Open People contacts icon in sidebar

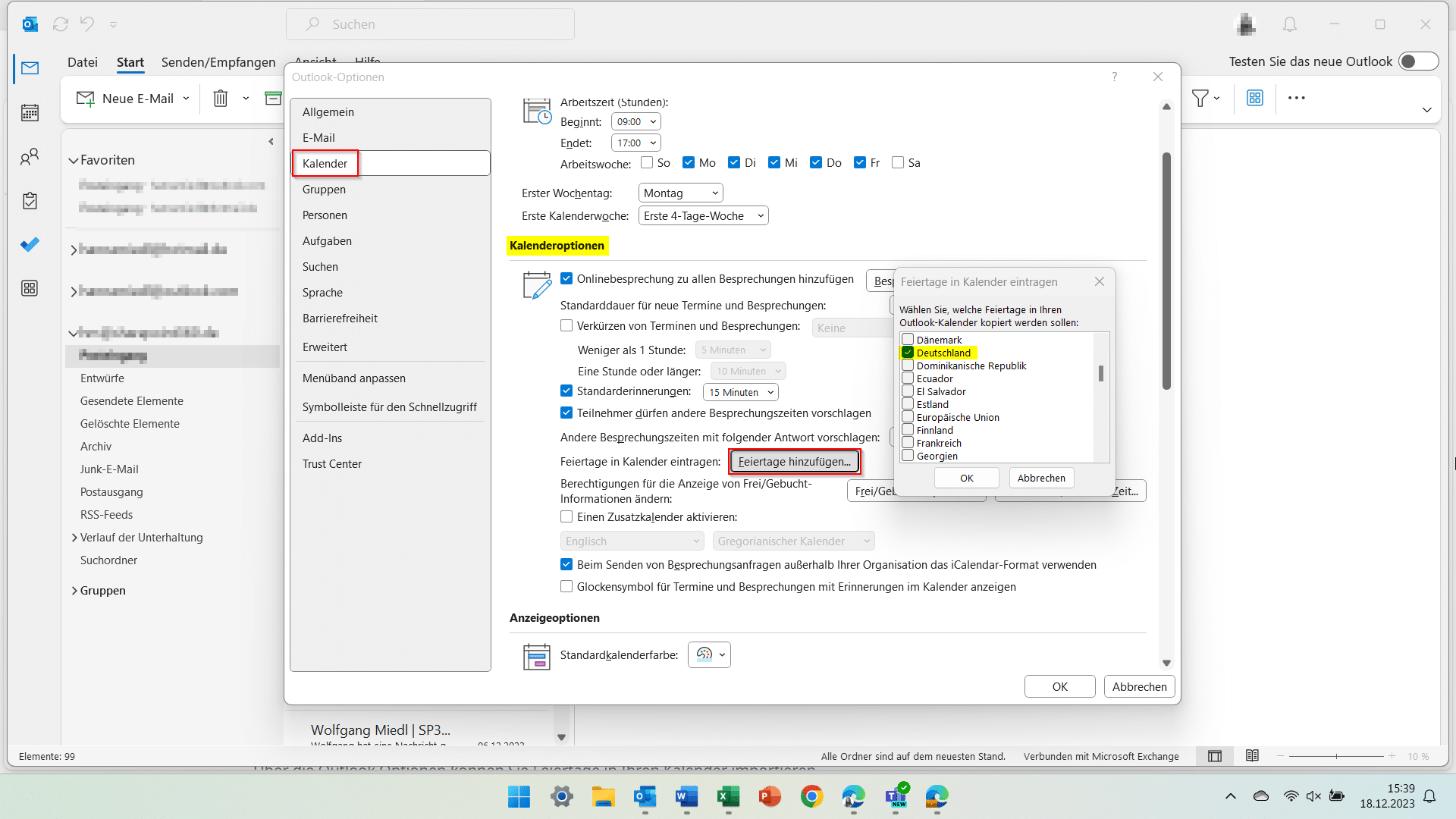(30, 157)
